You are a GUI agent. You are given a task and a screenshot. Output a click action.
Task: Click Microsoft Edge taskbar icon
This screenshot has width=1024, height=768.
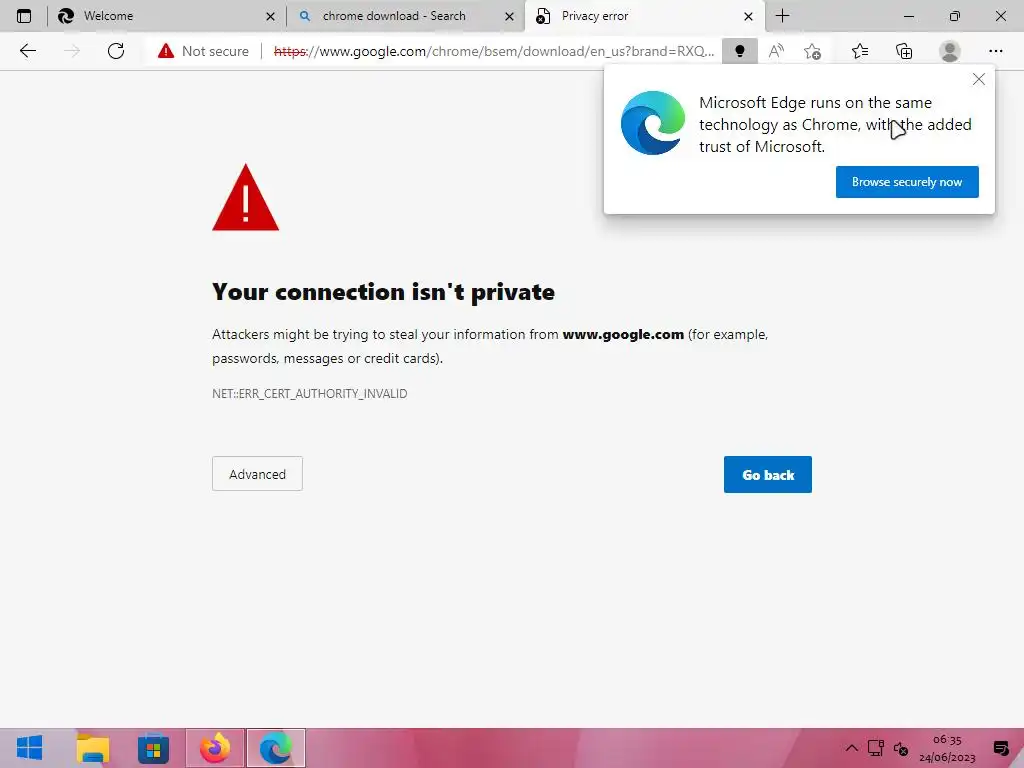click(276, 748)
